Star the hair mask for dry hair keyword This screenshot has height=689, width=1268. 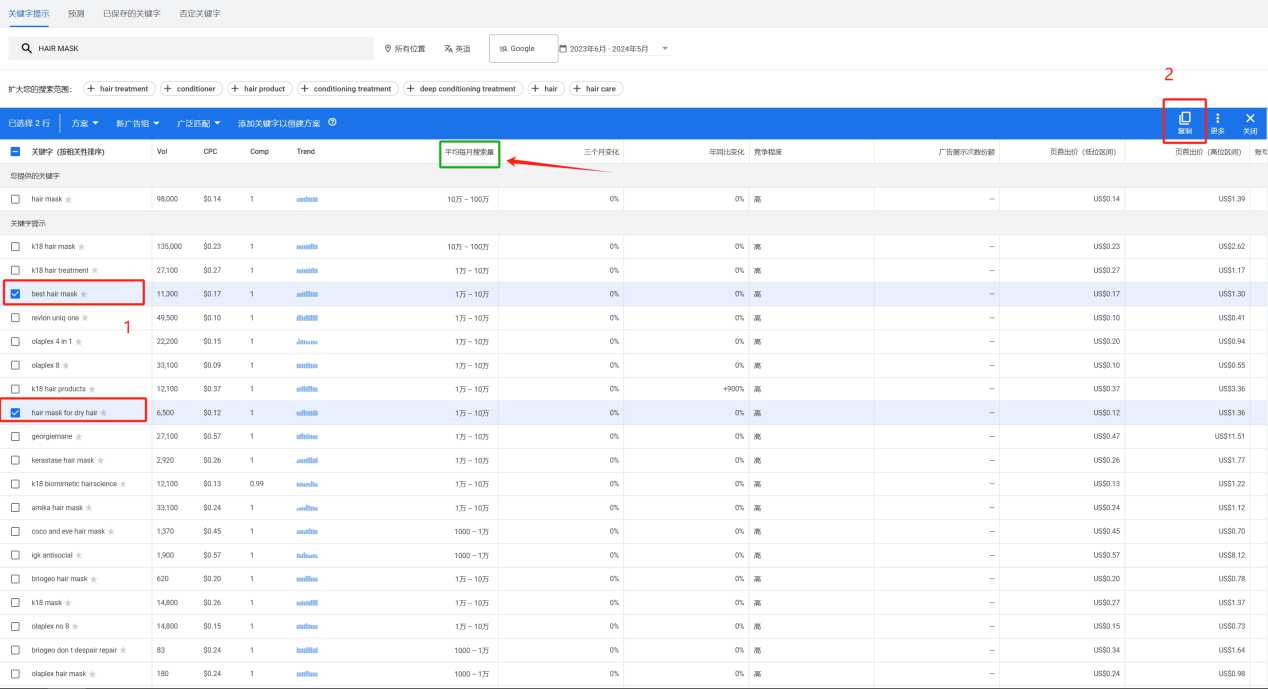pyautogui.click(x=103, y=413)
